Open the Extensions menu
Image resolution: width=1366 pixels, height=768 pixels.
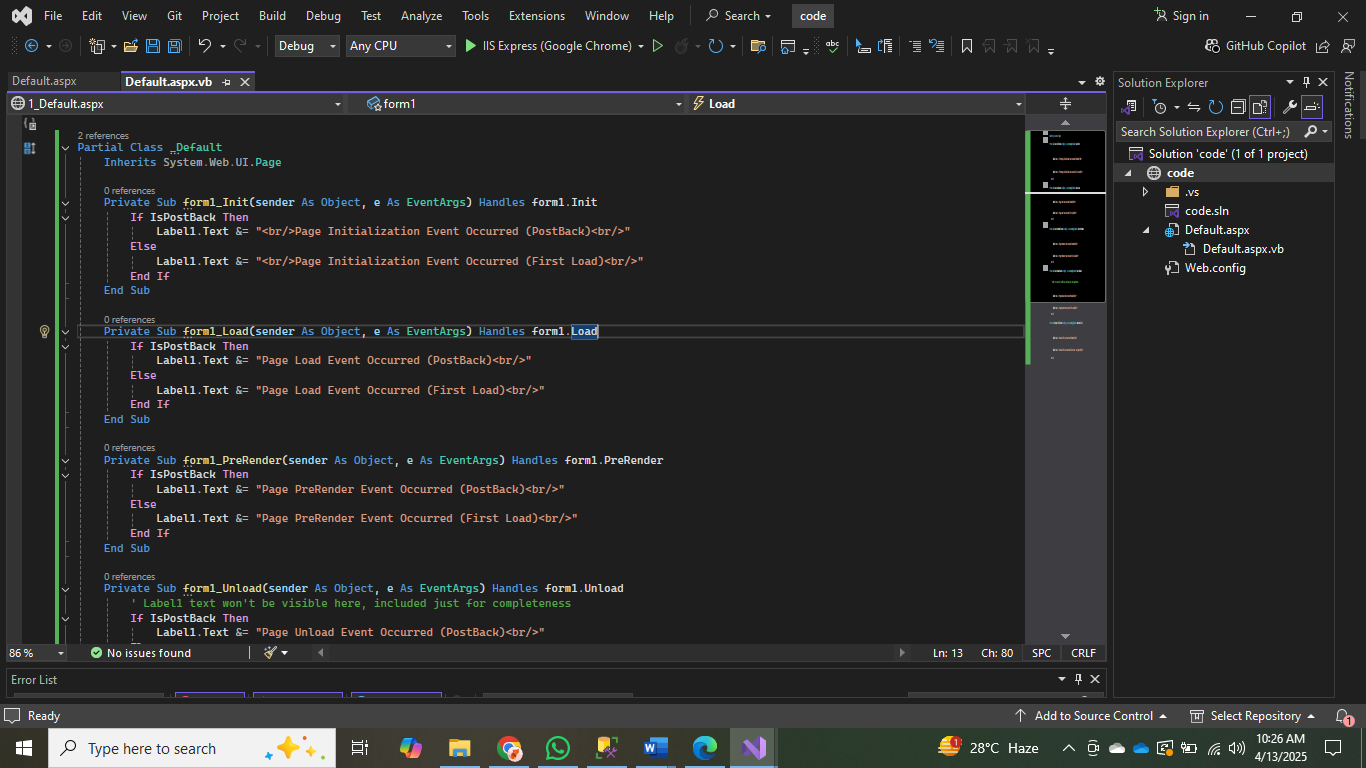coord(536,16)
